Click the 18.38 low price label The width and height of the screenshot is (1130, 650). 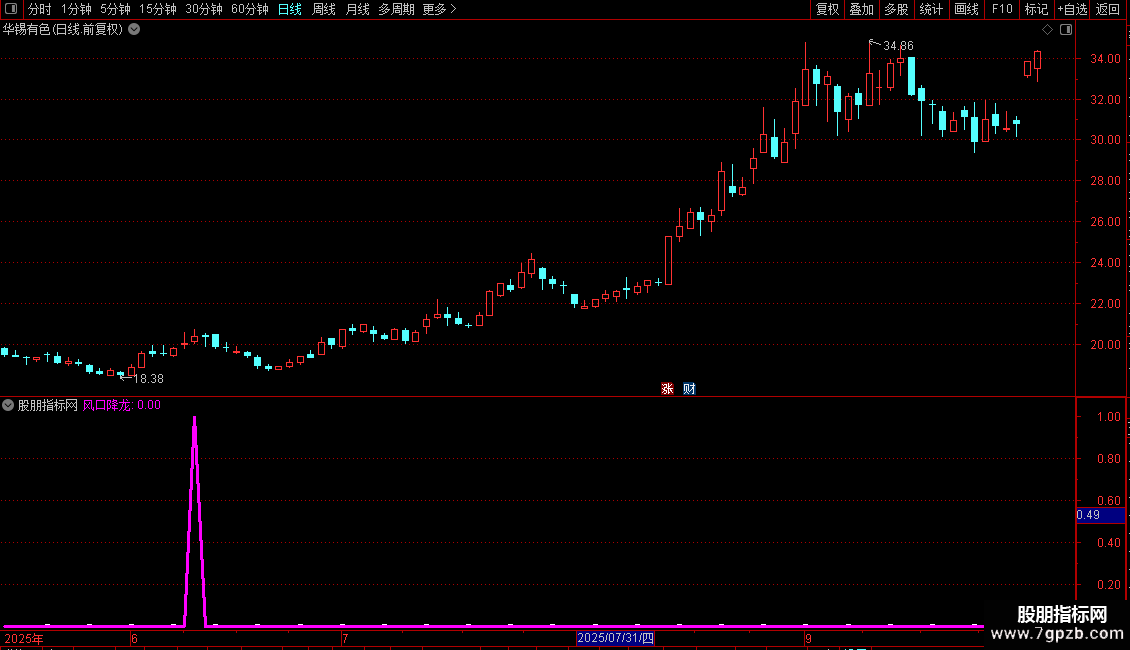[148, 378]
